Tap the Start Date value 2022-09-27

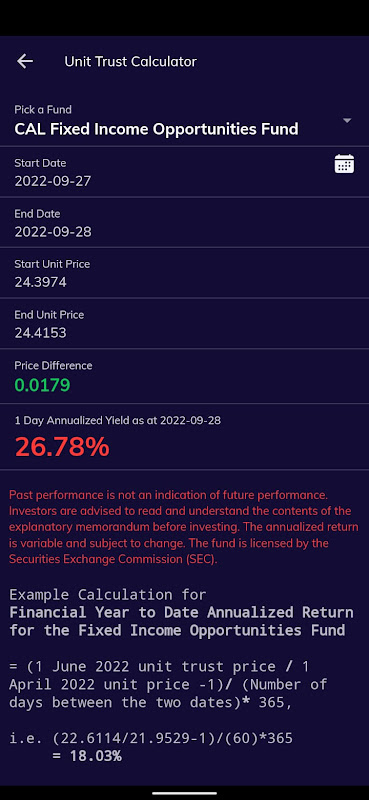[x=53, y=181]
